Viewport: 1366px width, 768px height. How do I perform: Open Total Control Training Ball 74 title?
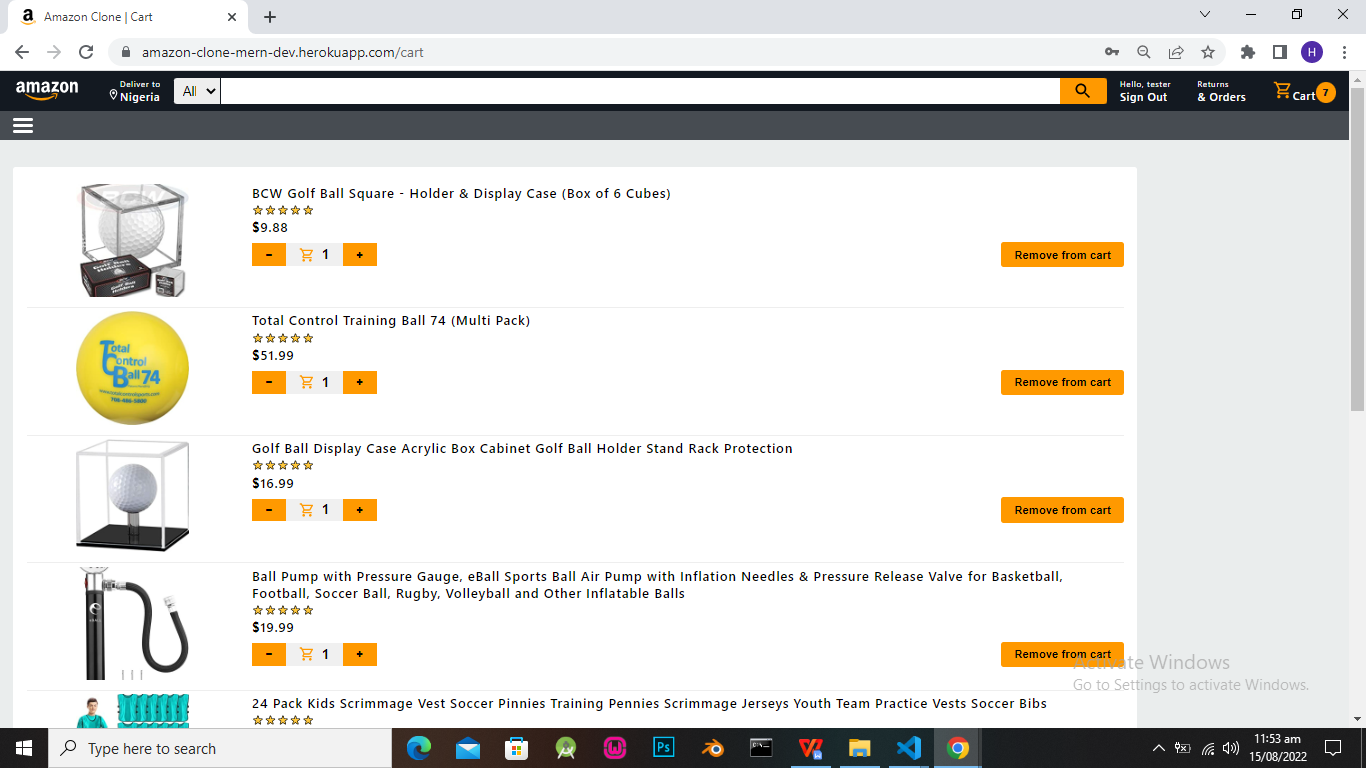point(391,321)
